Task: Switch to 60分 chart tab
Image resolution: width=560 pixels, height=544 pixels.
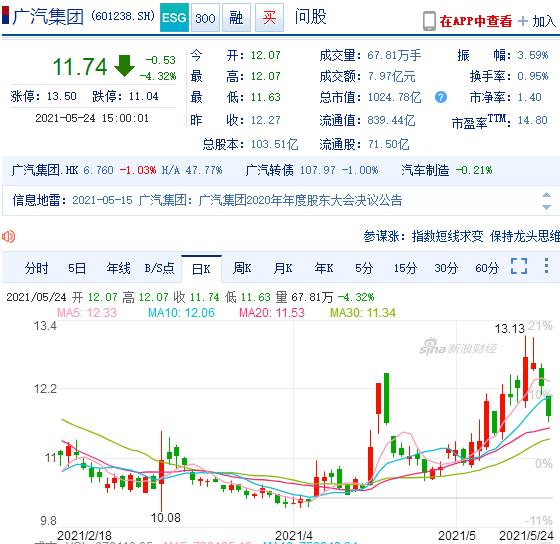Action: coord(487,268)
